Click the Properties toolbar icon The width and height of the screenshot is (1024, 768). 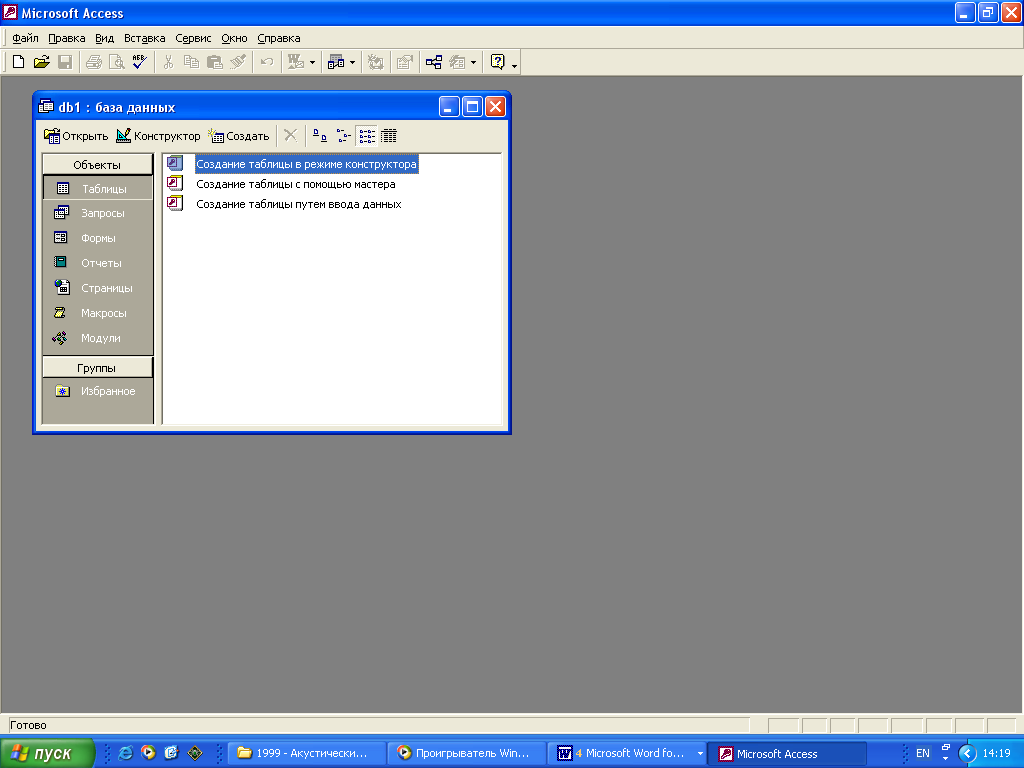click(405, 62)
